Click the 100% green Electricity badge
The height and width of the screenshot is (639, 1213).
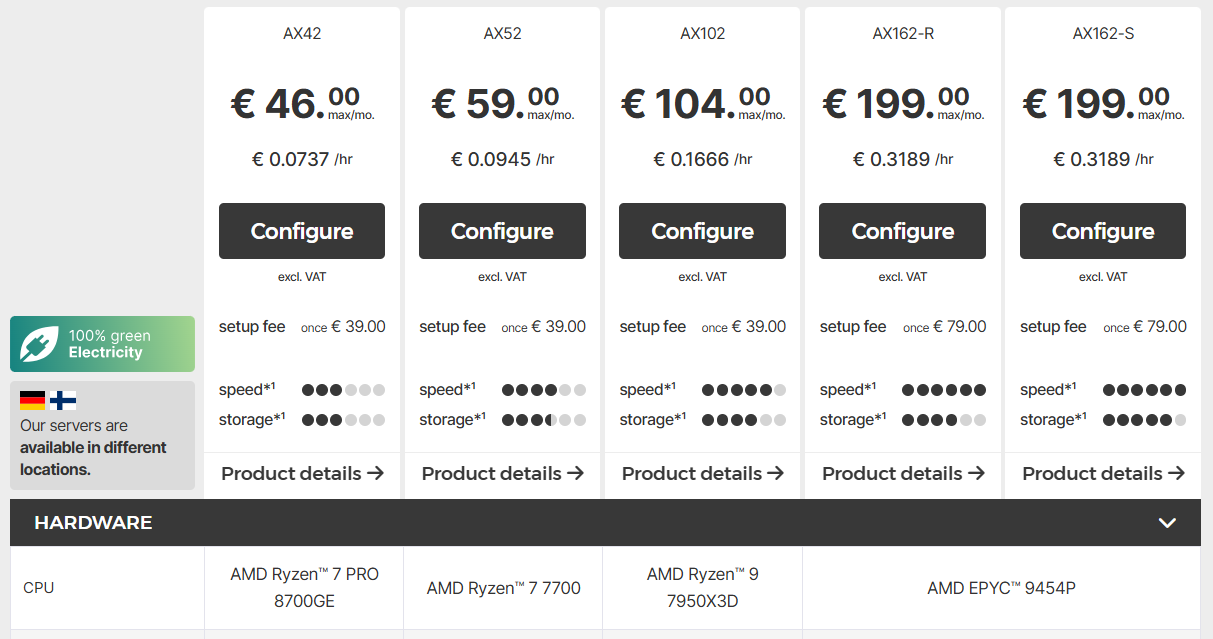tap(102, 344)
